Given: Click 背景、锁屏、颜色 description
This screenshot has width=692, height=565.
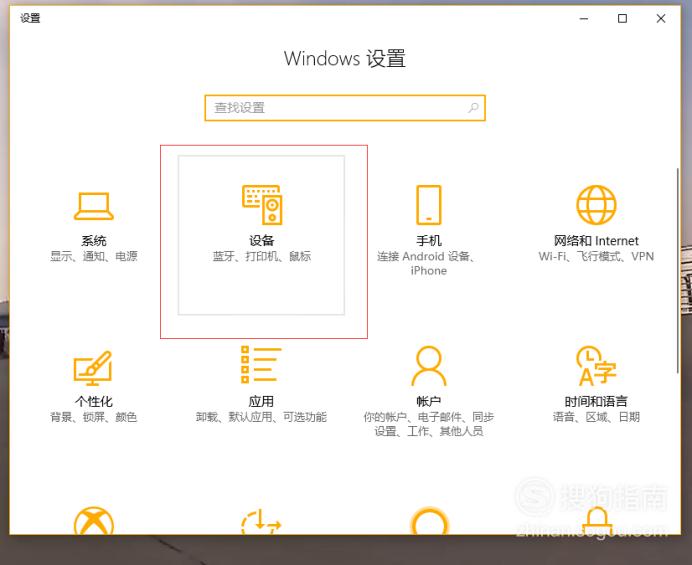Looking at the screenshot, I should coord(94,417).
